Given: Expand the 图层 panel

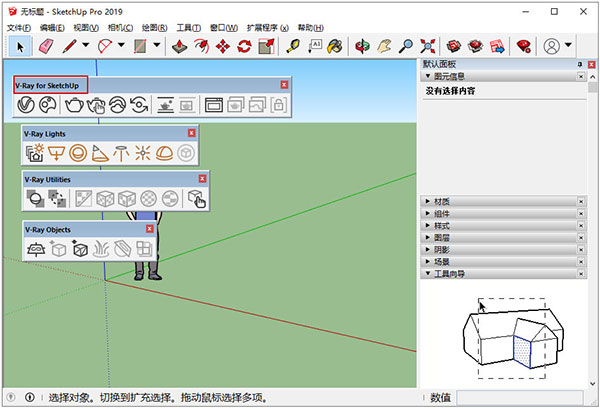Looking at the screenshot, I should [427, 237].
